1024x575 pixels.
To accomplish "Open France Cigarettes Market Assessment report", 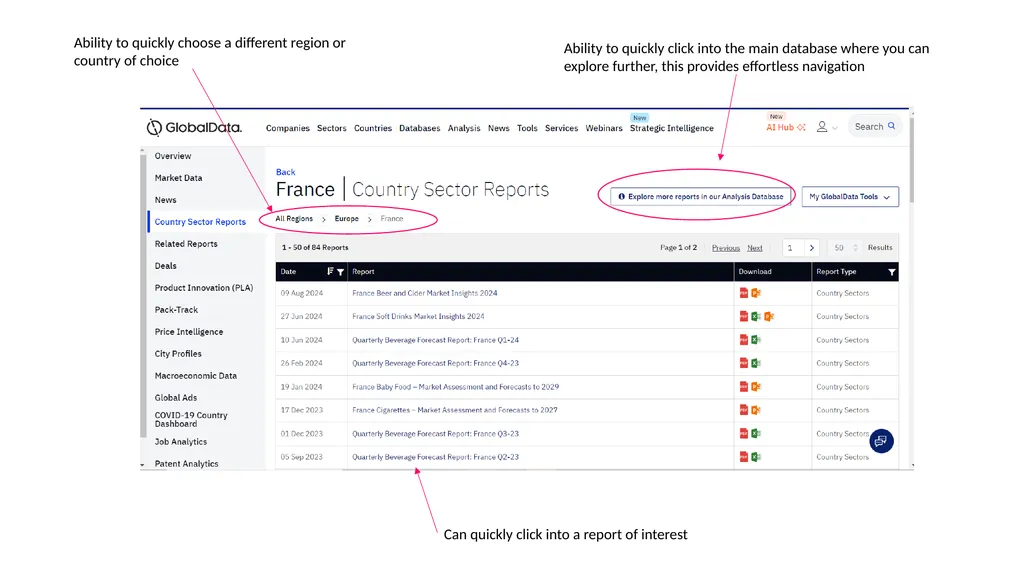I will [455, 410].
